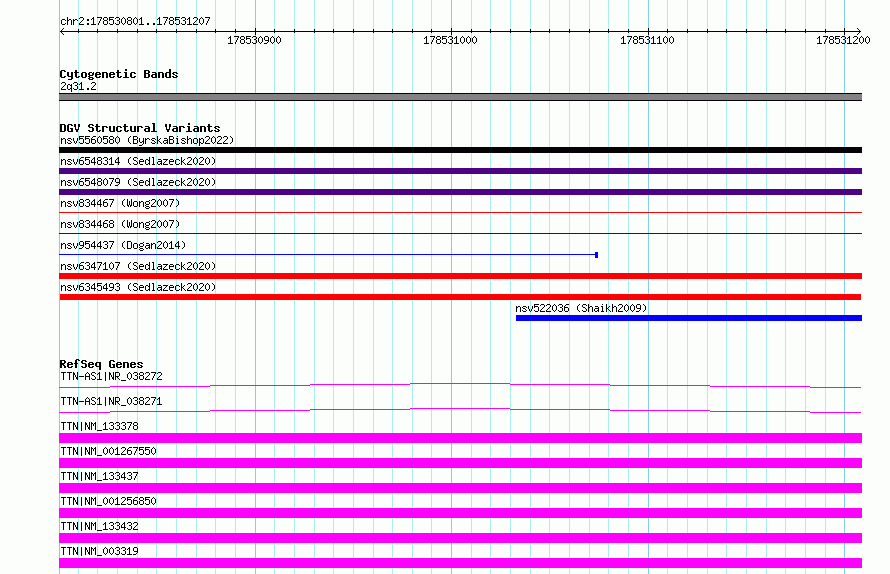This screenshot has width=890, height=574.
Task: Click the 178530900 ruler tick label
Action: (x=254, y=40)
